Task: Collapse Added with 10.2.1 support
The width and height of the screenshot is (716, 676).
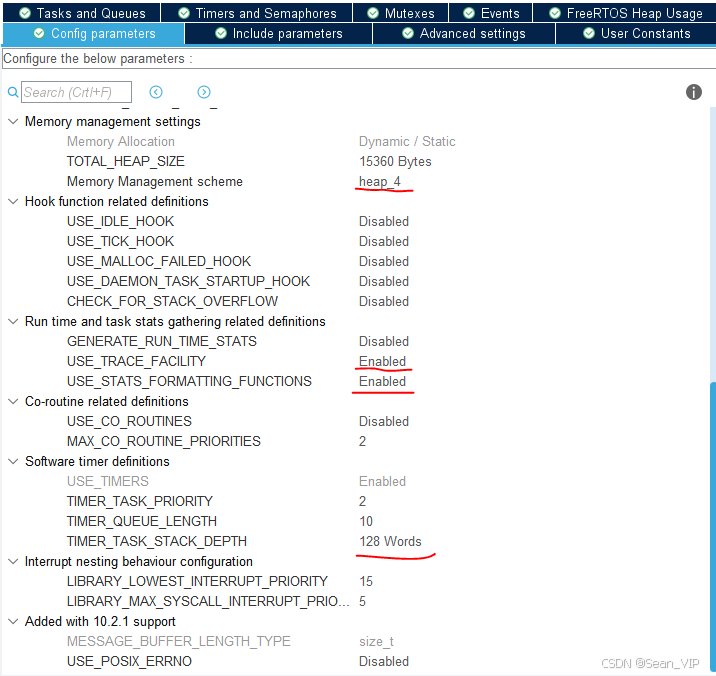Action: [13, 622]
